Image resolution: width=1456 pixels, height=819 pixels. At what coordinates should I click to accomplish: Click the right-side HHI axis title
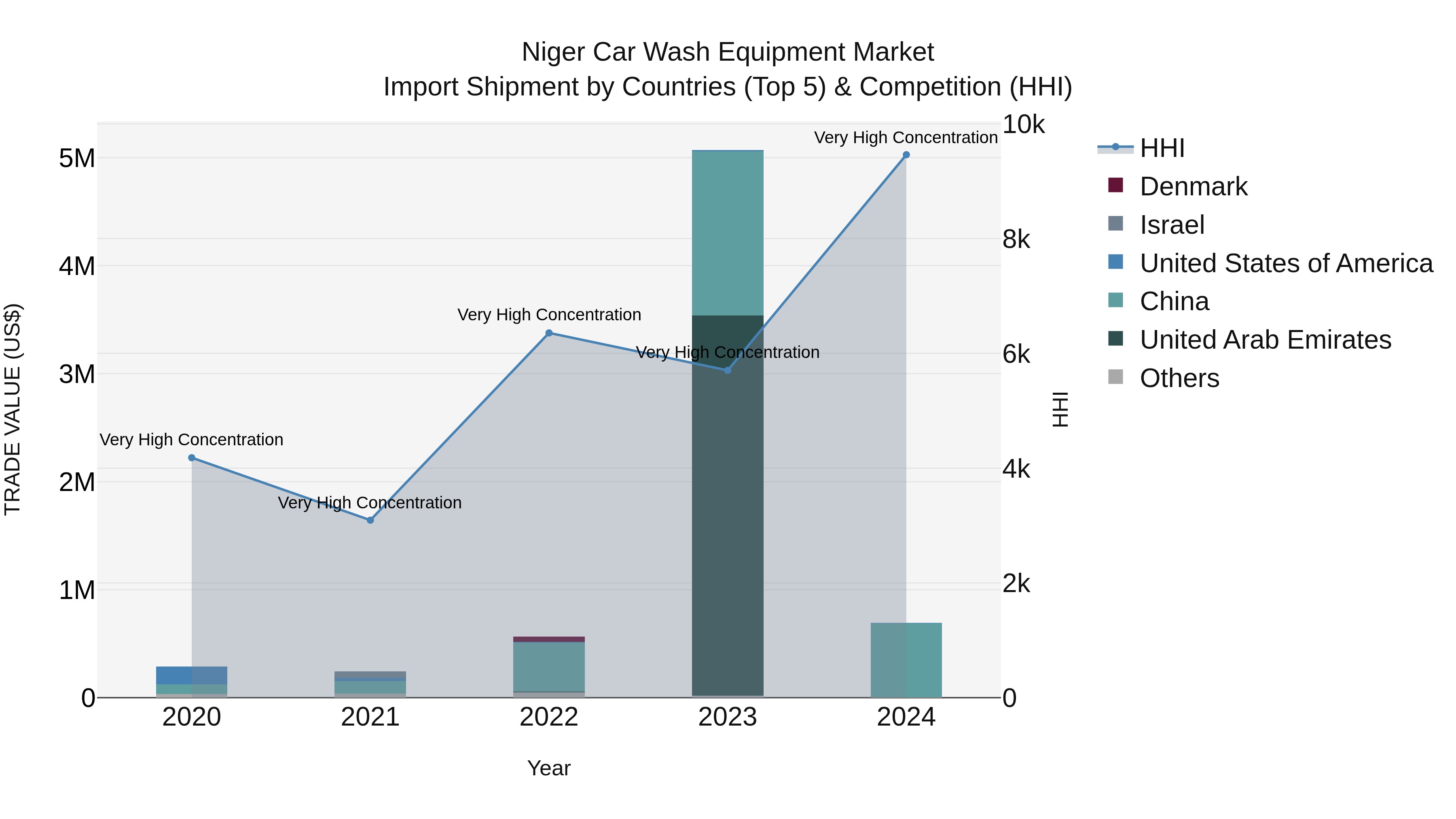point(1060,410)
